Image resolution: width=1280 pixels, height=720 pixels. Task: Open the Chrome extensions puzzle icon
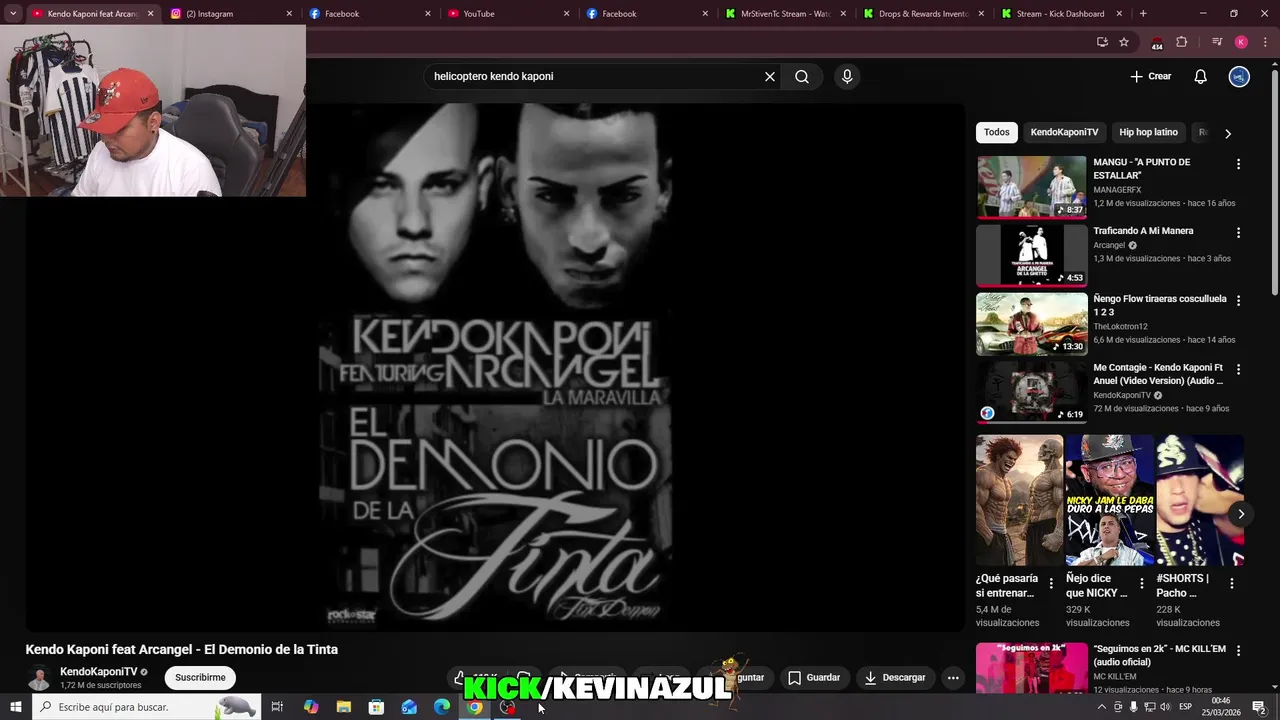1182,42
